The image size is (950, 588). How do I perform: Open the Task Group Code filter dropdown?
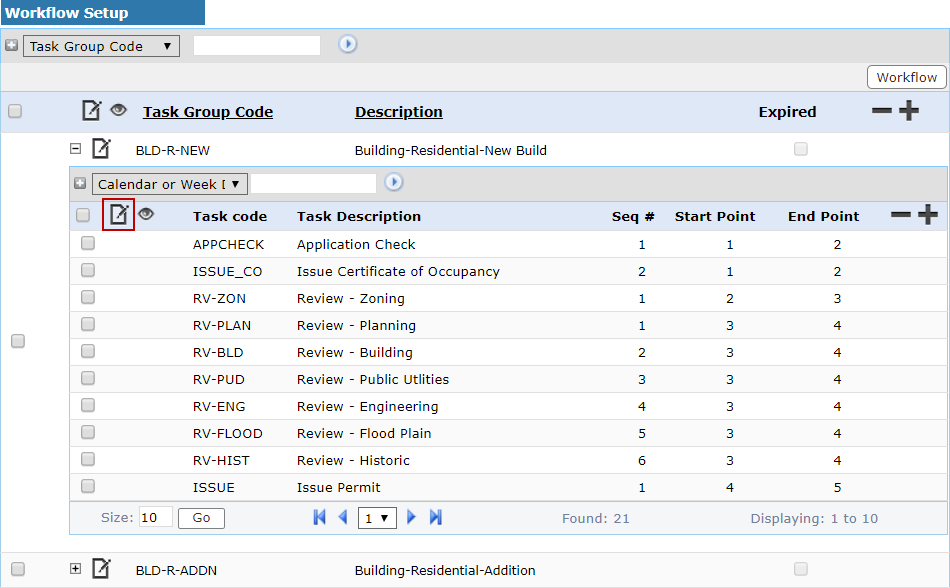pyautogui.click(x=101, y=46)
